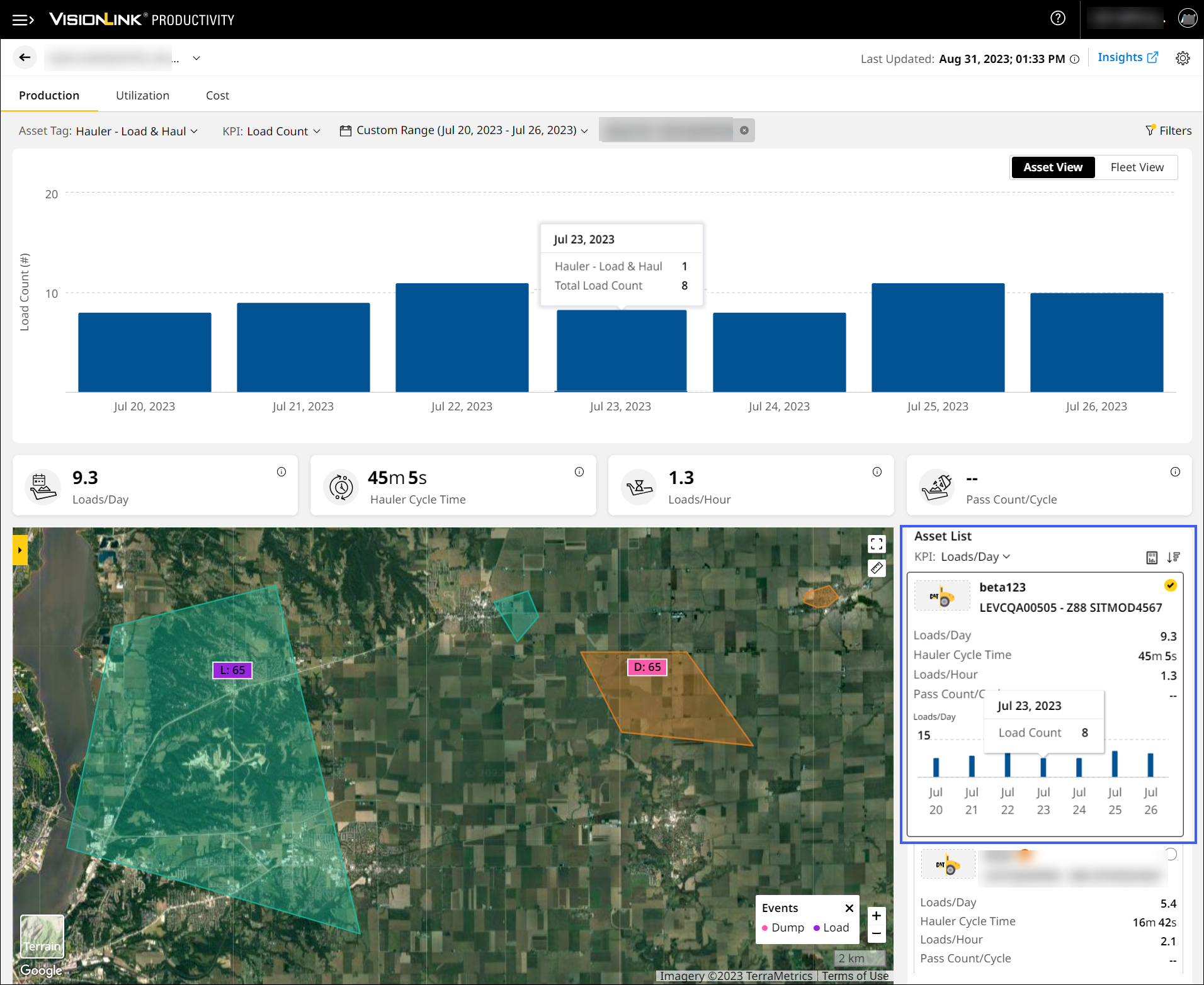Image resolution: width=1204 pixels, height=985 pixels.
Task: Enter fullscreen map view
Action: click(877, 544)
